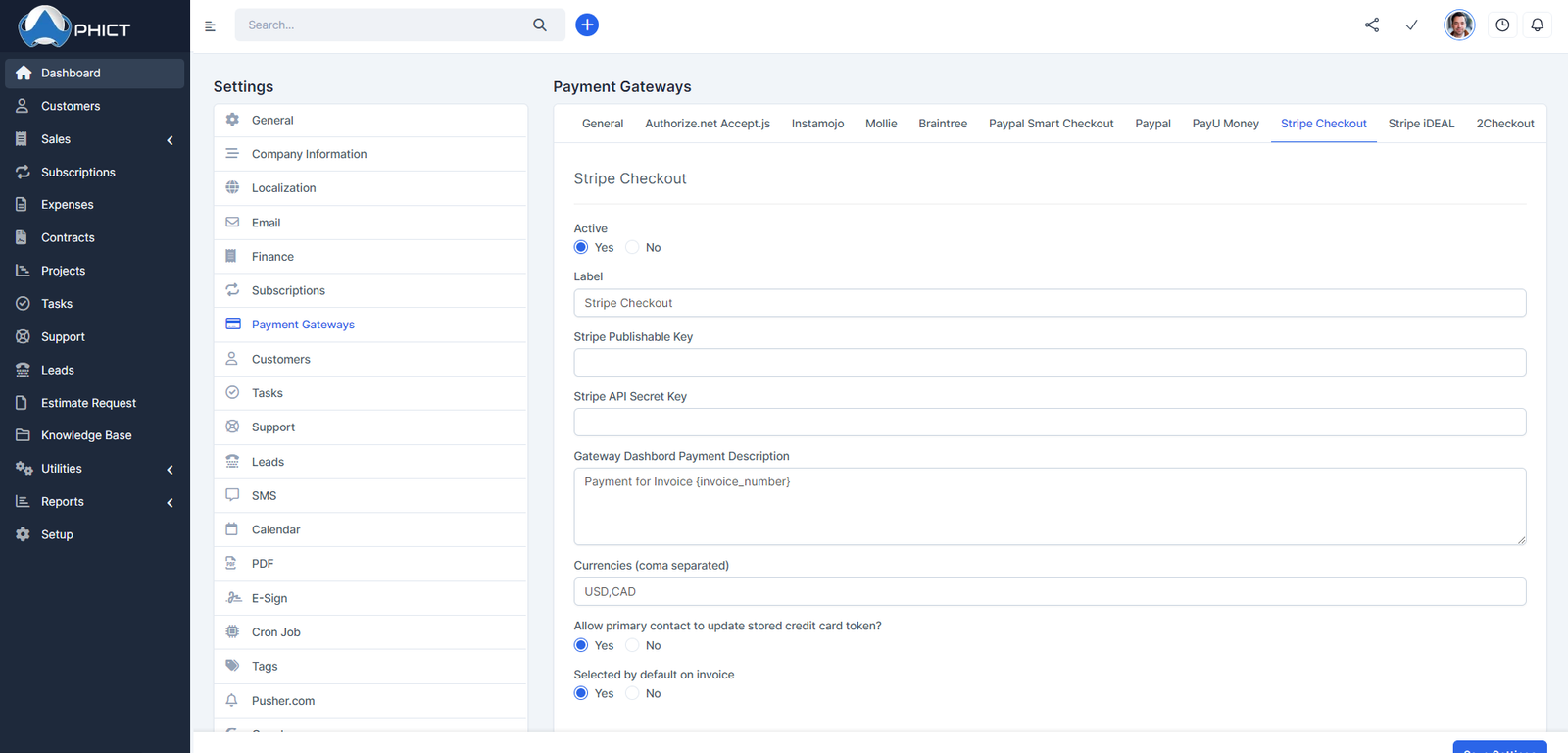Open the Instamojo gateway tab
The height and width of the screenshot is (753, 1568).
pyautogui.click(x=817, y=124)
